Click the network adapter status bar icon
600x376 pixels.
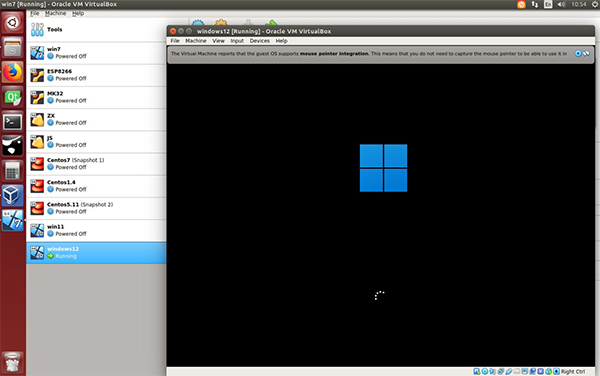(501, 371)
